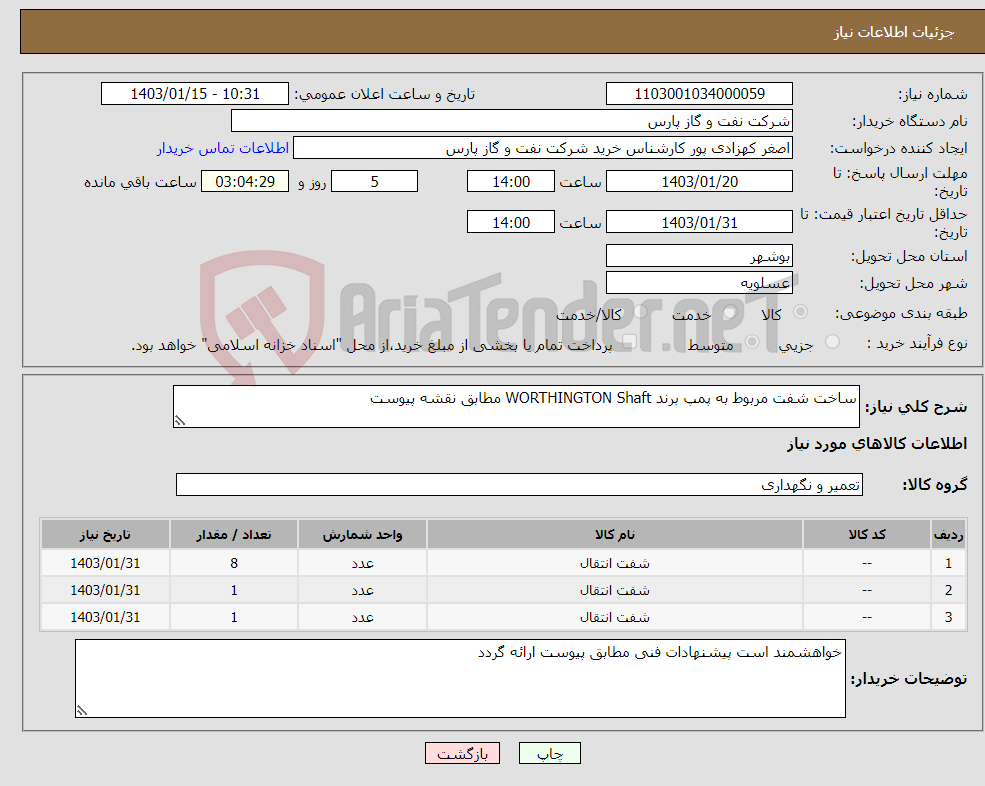985x786 pixels.
Task: Click the delivery city field عسلویه
Action: click(x=699, y=283)
